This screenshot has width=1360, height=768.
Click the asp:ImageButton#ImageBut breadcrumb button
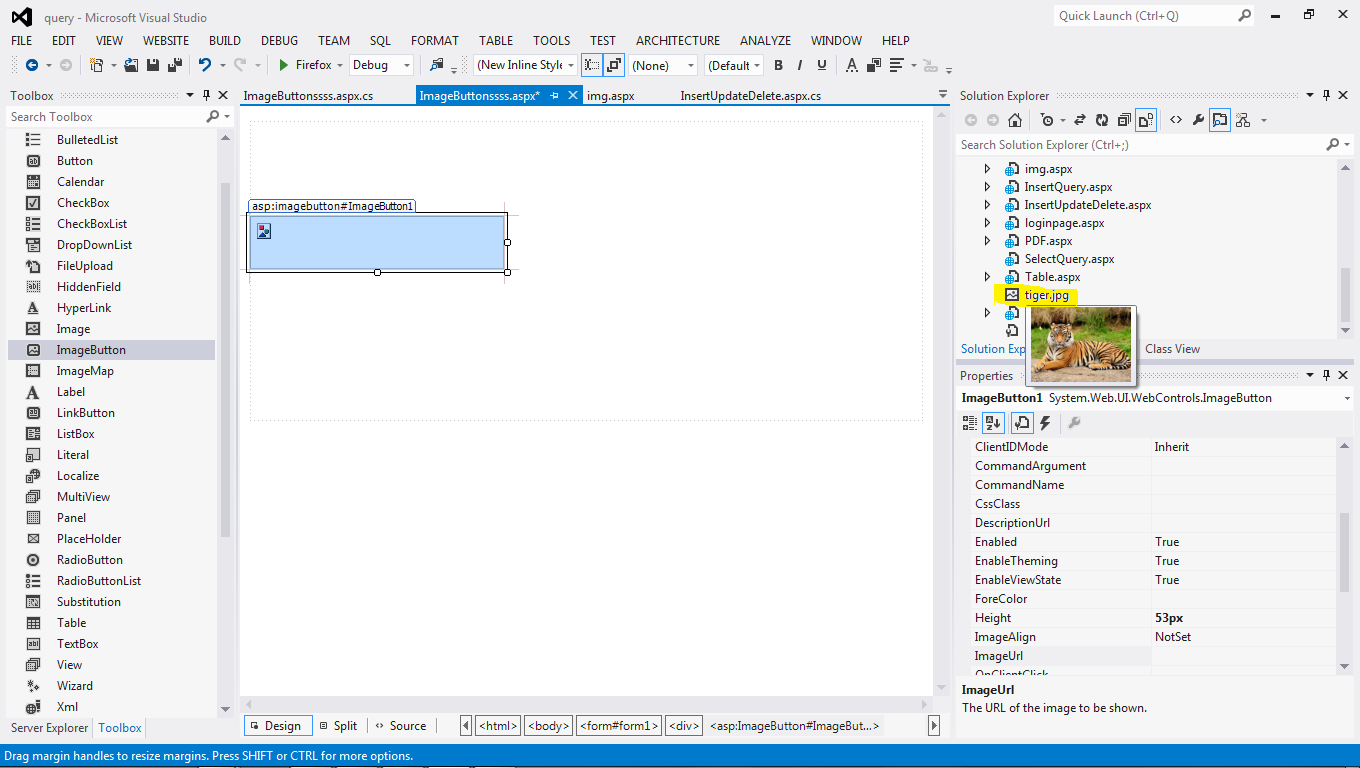[x=795, y=725]
